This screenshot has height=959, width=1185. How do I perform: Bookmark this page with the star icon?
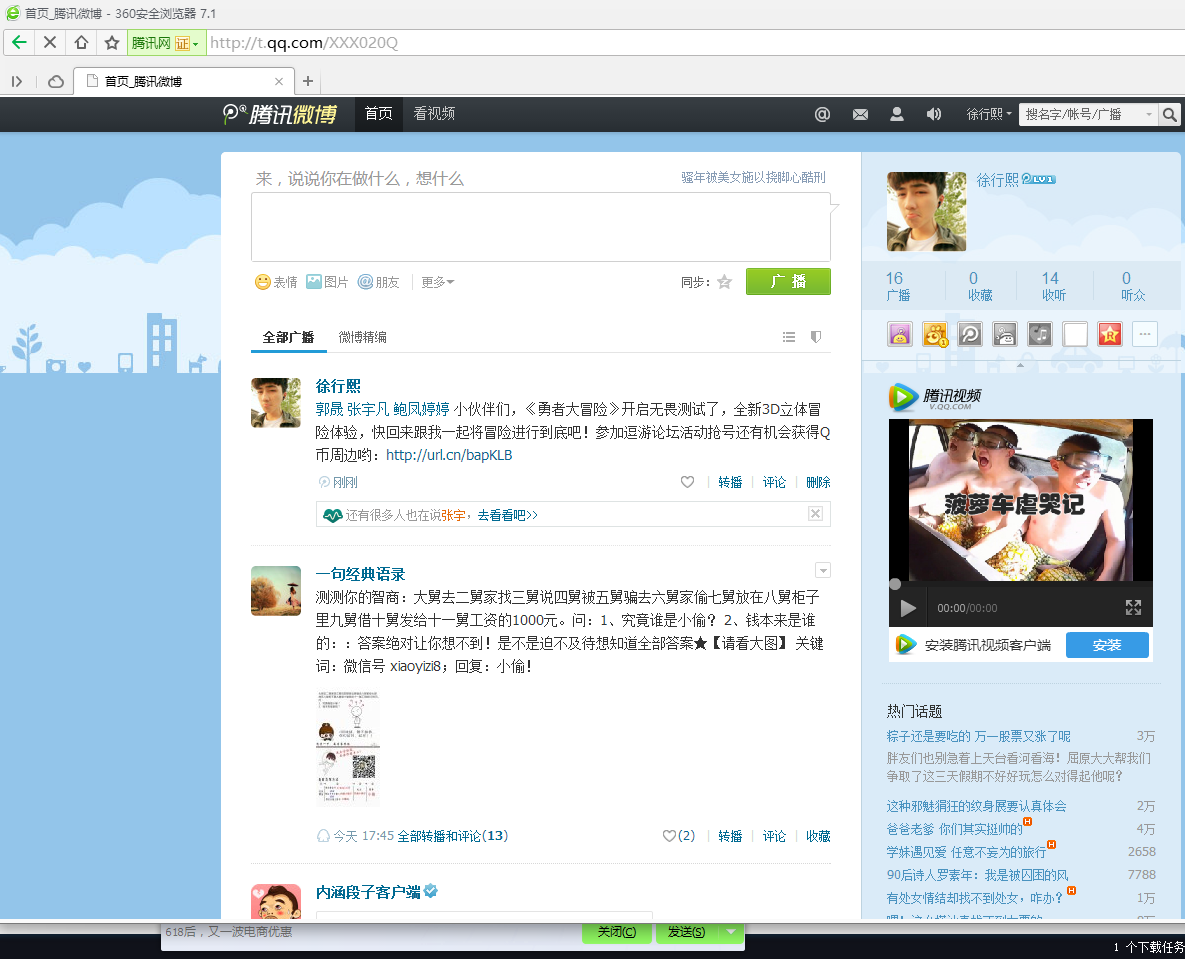point(112,42)
